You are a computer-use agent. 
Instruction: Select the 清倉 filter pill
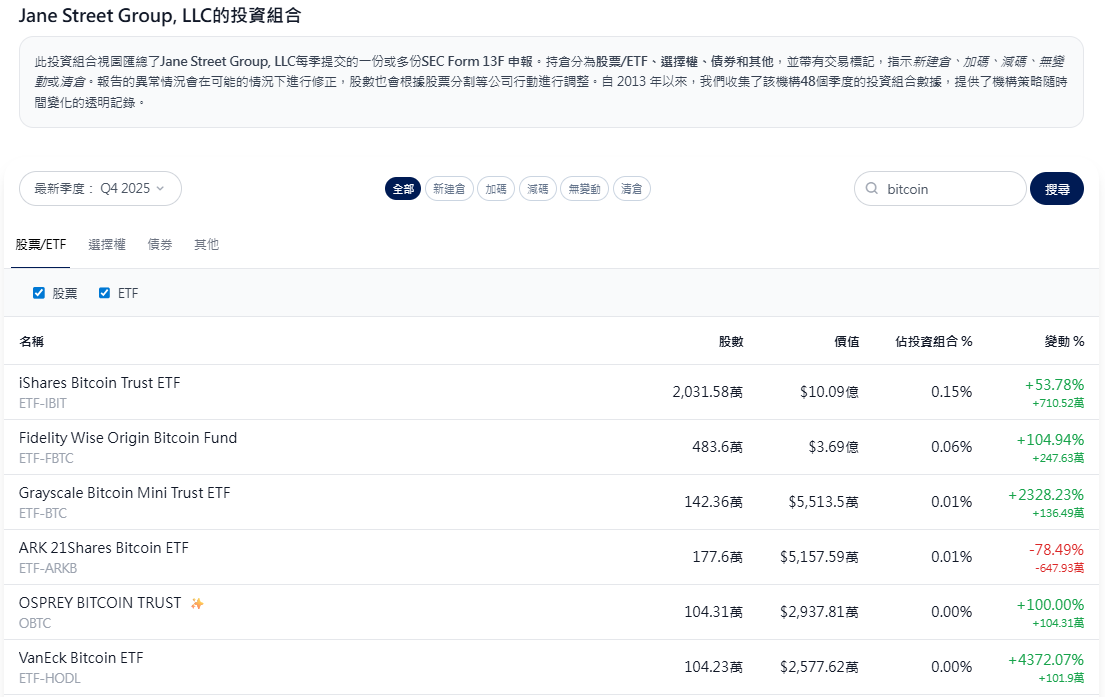pos(631,189)
